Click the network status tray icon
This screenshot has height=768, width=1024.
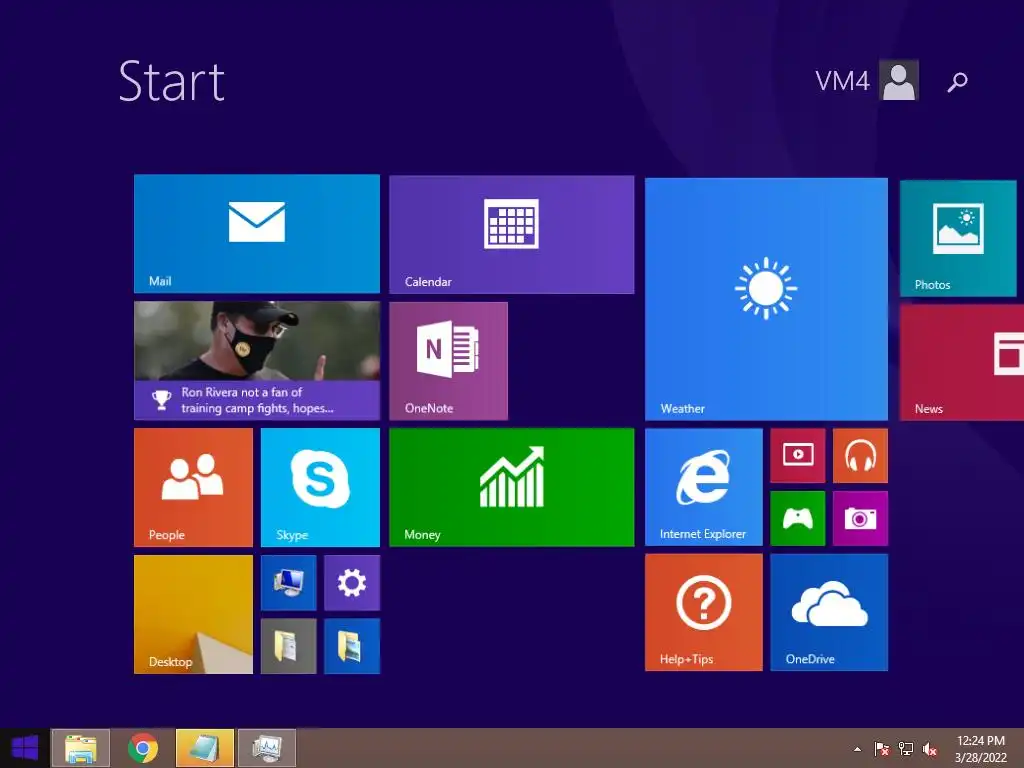[906, 749]
